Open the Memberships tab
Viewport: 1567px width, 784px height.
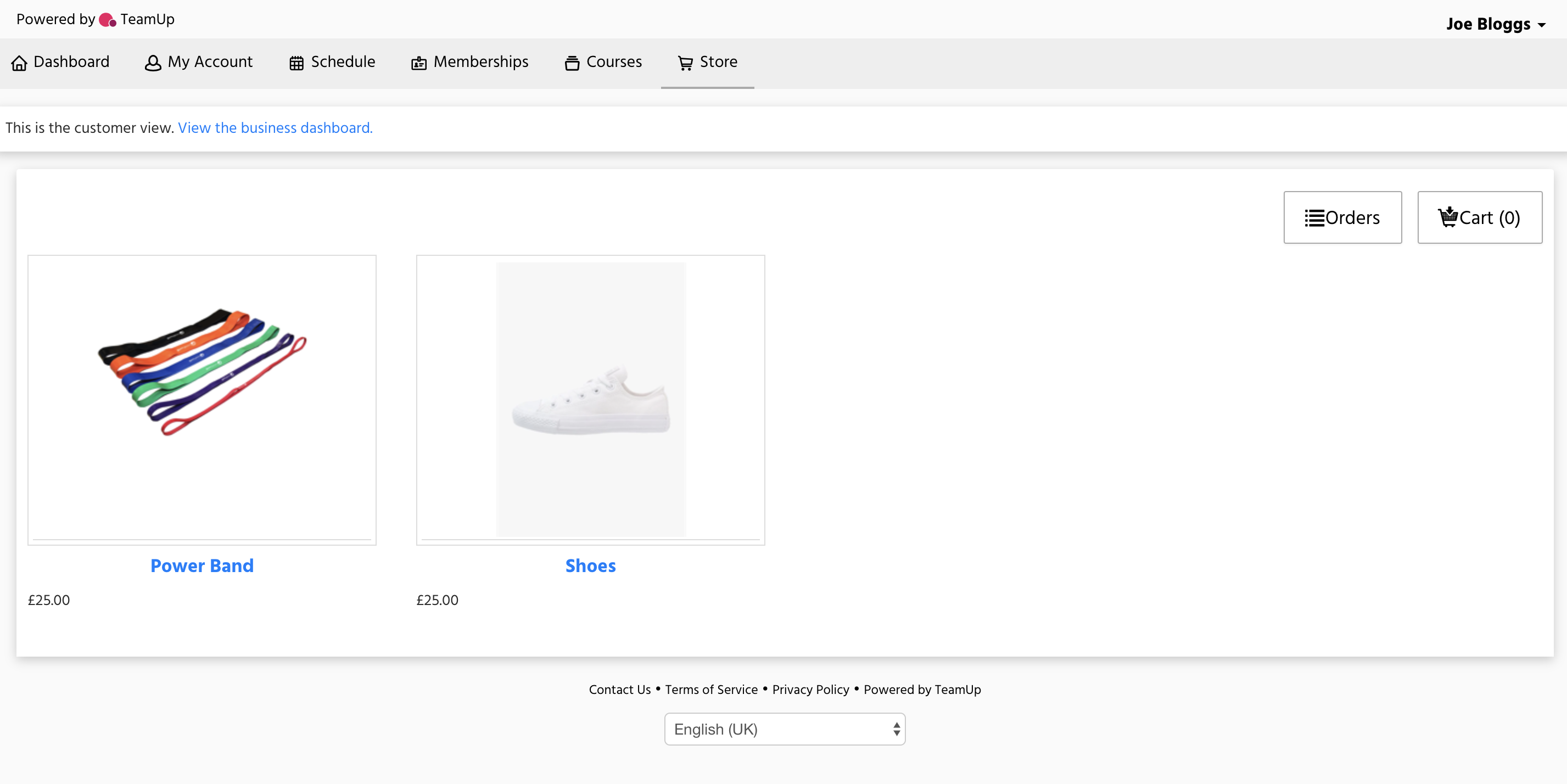(x=480, y=62)
